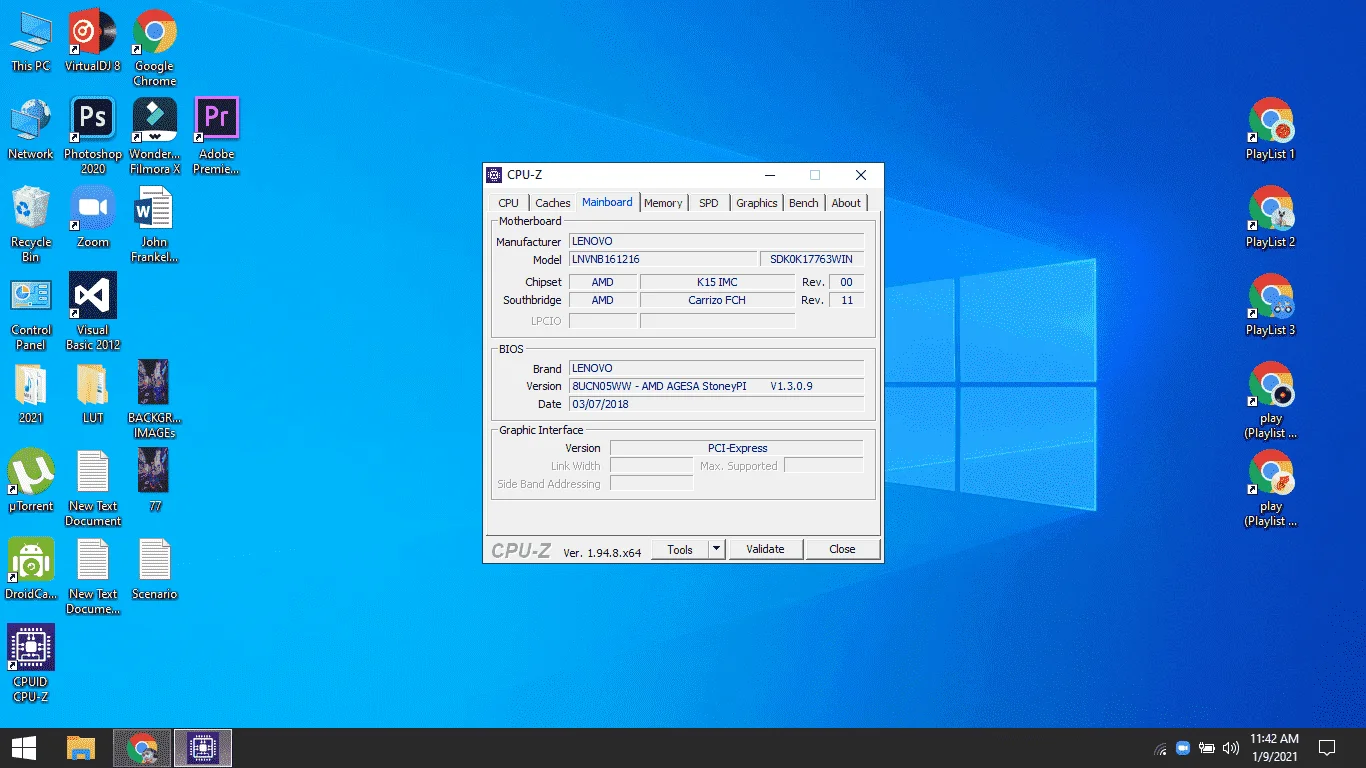The height and width of the screenshot is (768, 1366).
Task: Click the Chipset K15 IMC value
Action: coord(717,282)
